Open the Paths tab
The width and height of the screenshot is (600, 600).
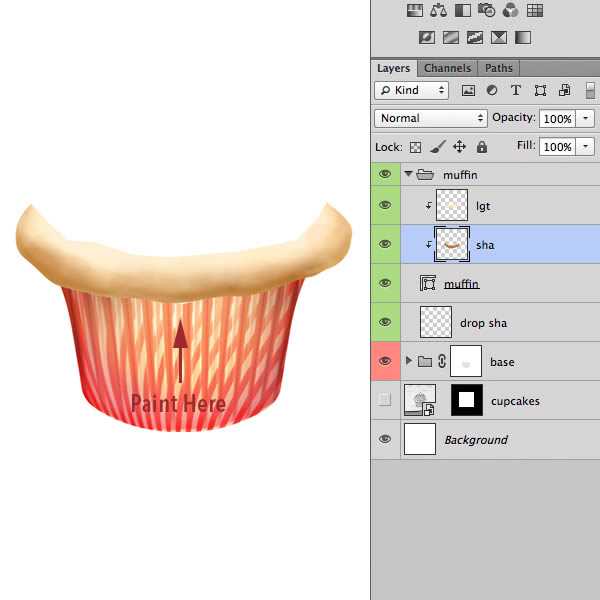click(x=498, y=68)
